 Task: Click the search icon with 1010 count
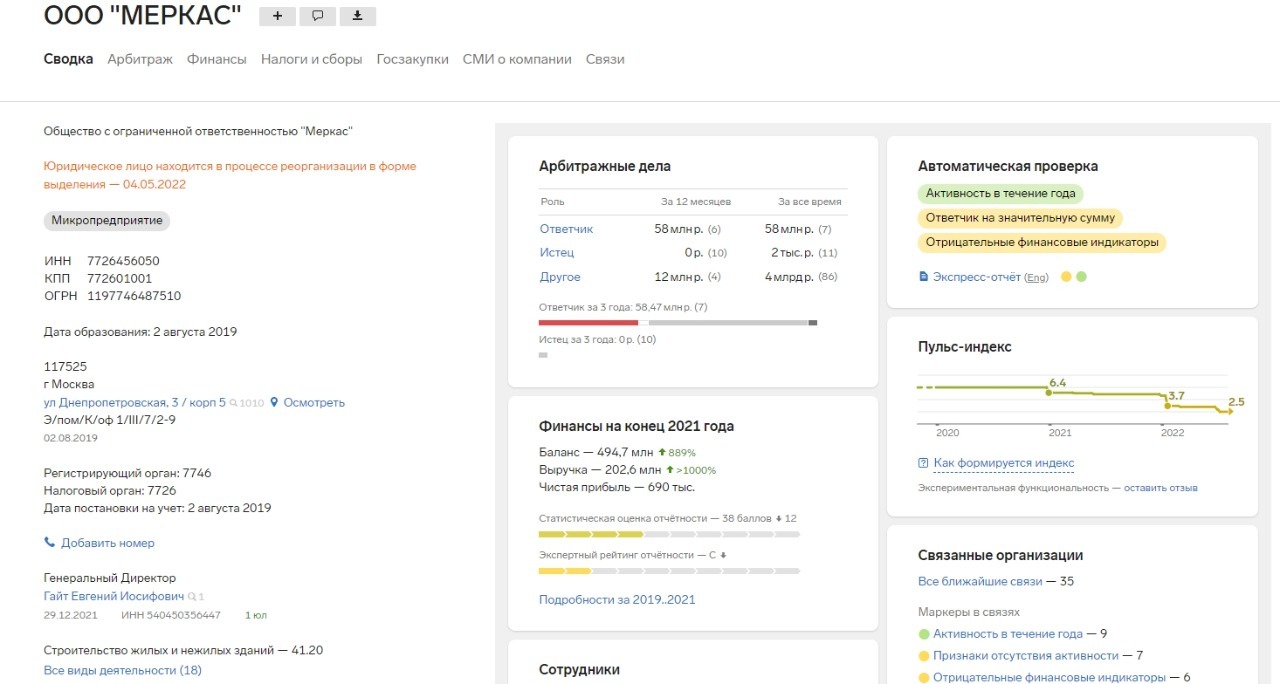(246, 403)
